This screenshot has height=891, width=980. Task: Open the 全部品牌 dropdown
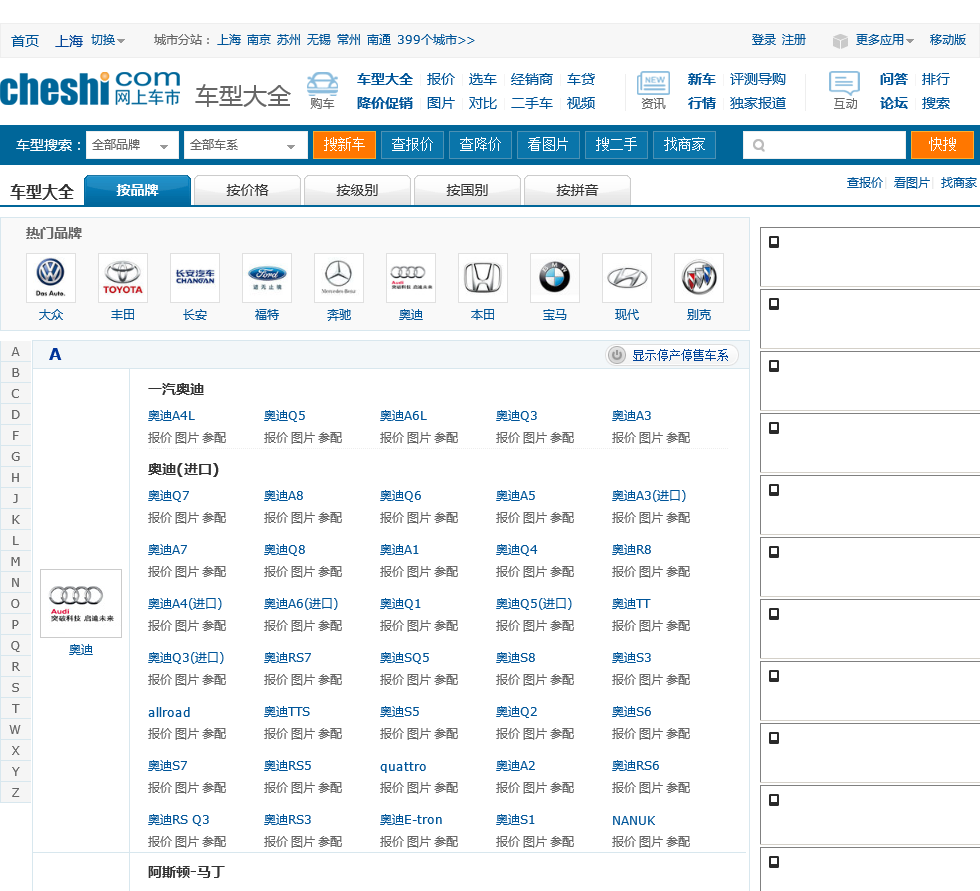[x=132, y=145]
